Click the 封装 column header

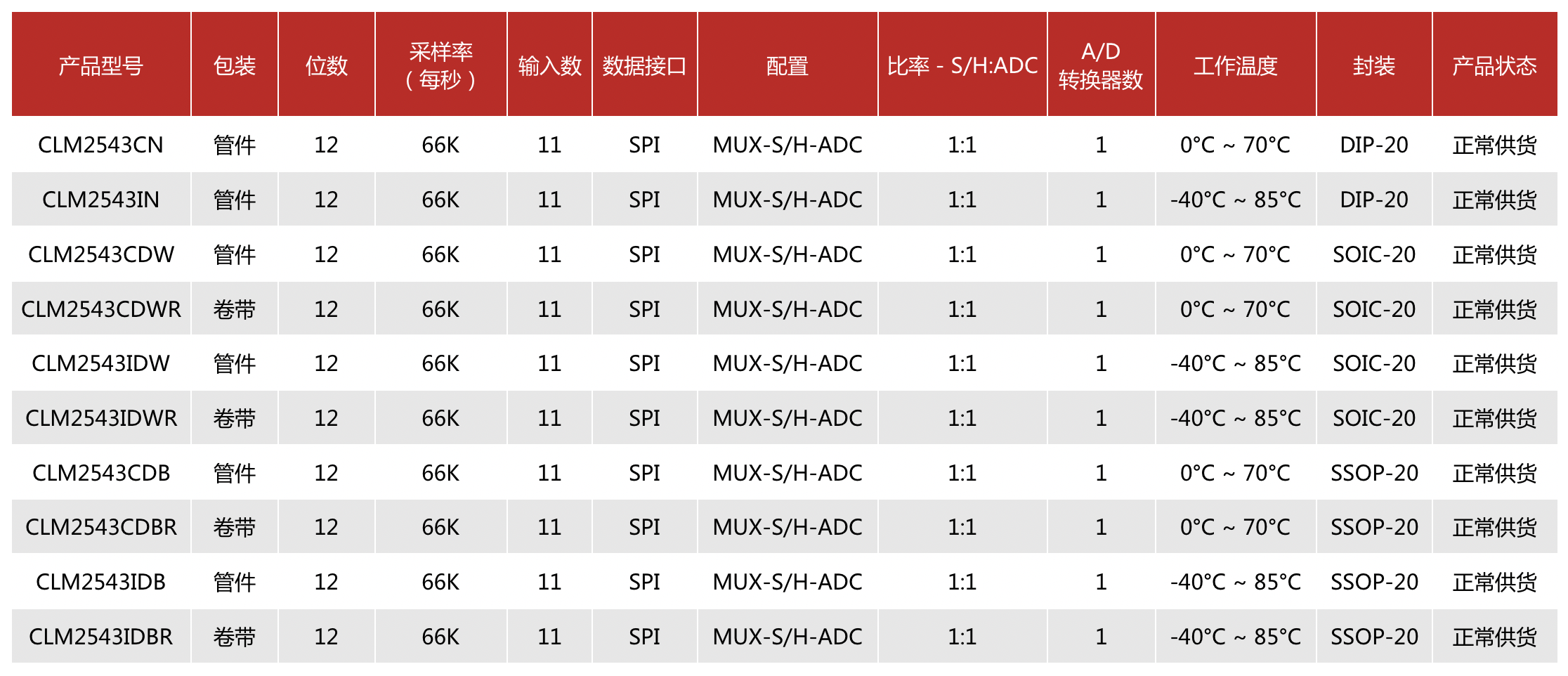[1373, 65]
